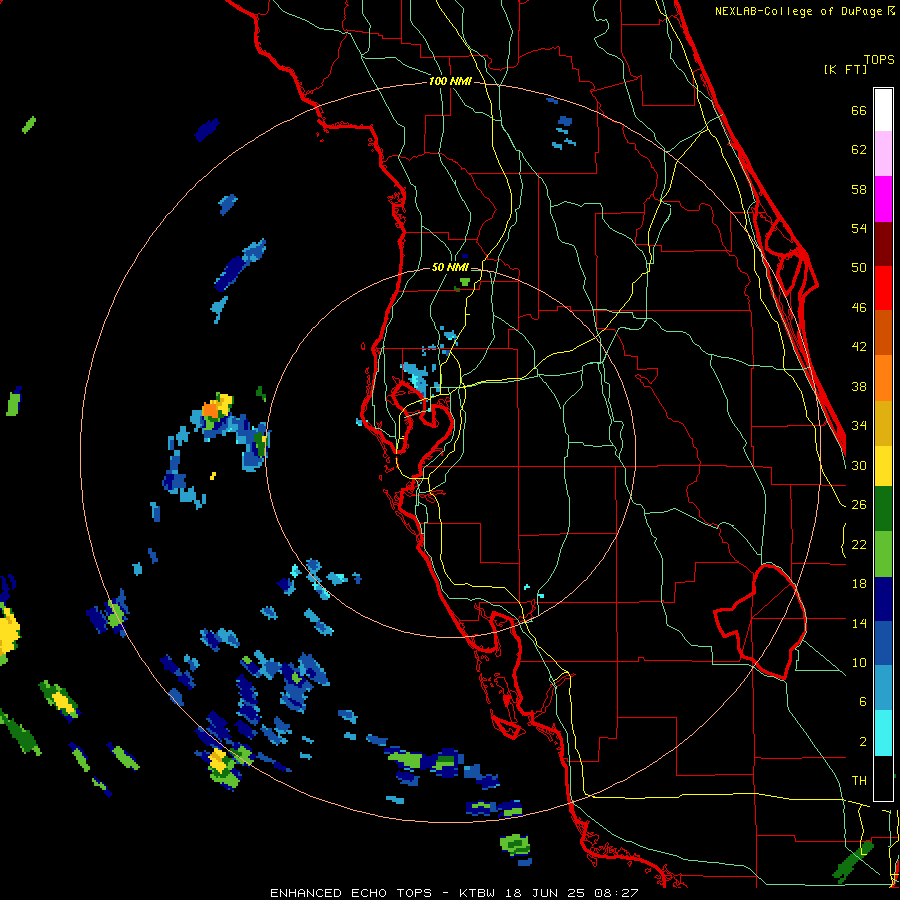This screenshot has height=900, width=900.
Task: Click the "38" legend value
Action: [x=859, y=387]
